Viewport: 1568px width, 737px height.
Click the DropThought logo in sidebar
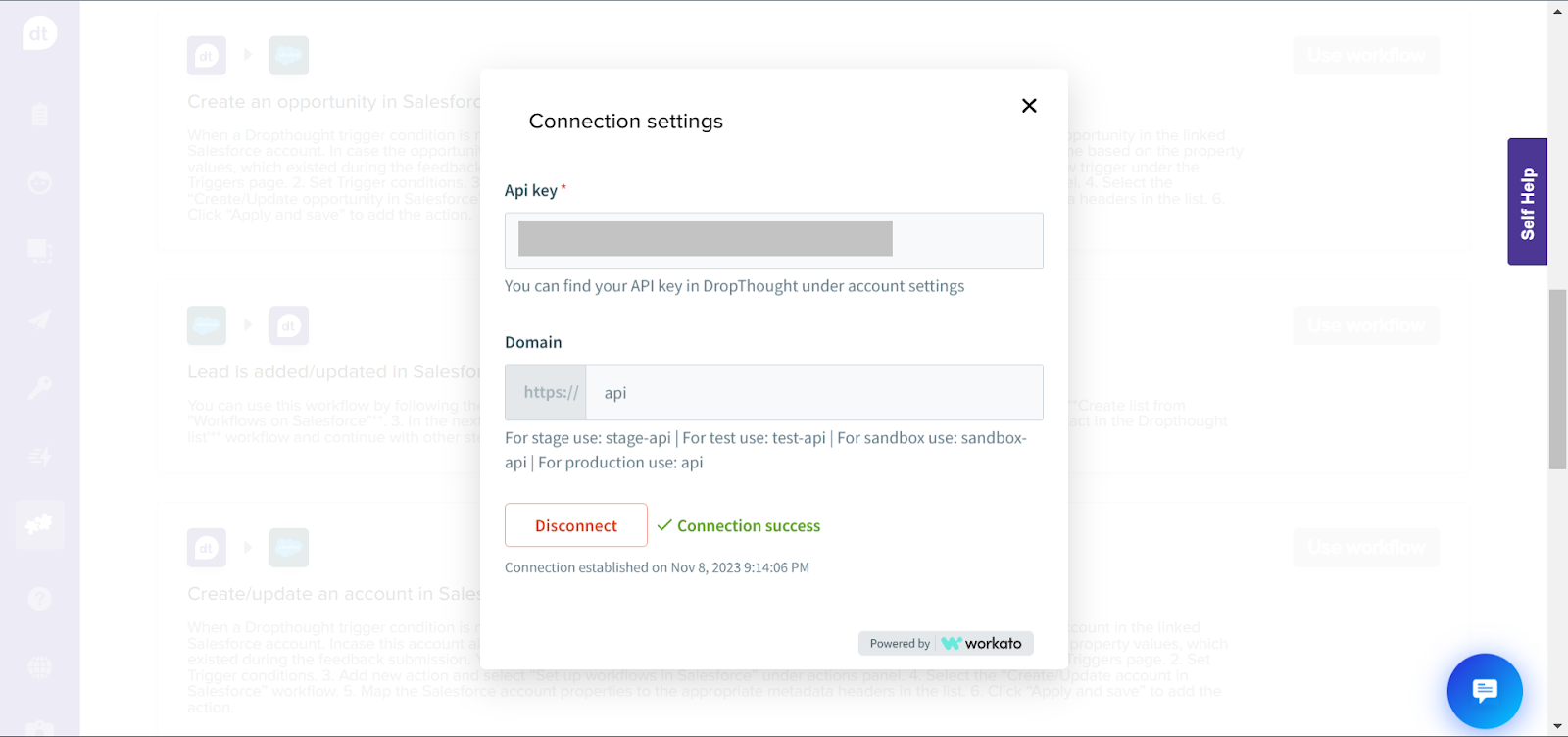[39, 34]
